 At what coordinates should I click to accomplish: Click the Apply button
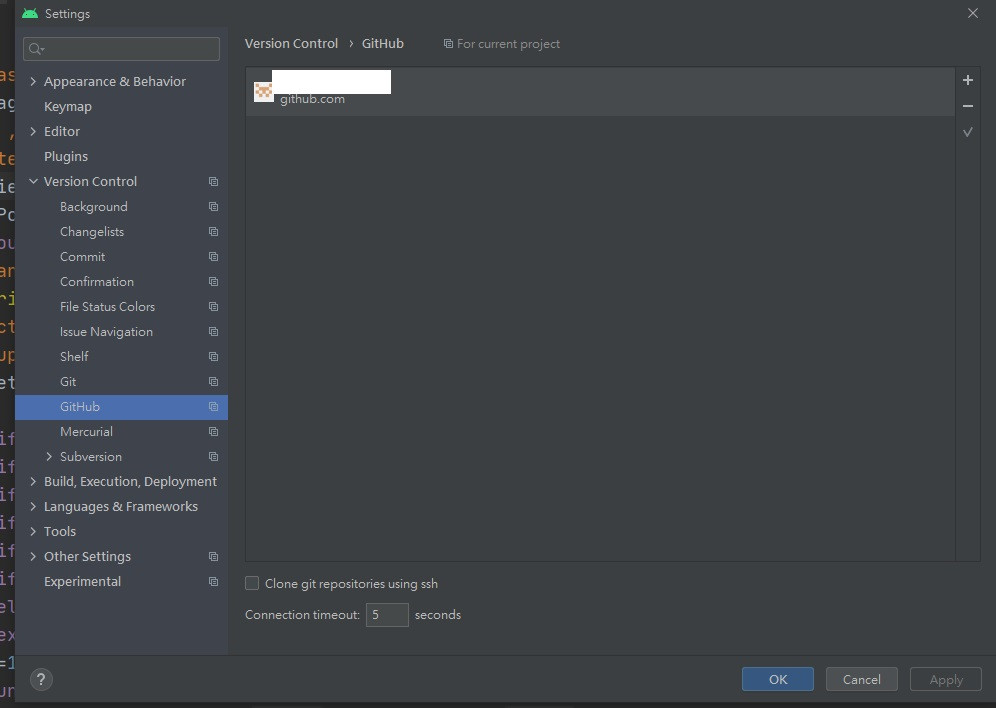(x=946, y=679)
